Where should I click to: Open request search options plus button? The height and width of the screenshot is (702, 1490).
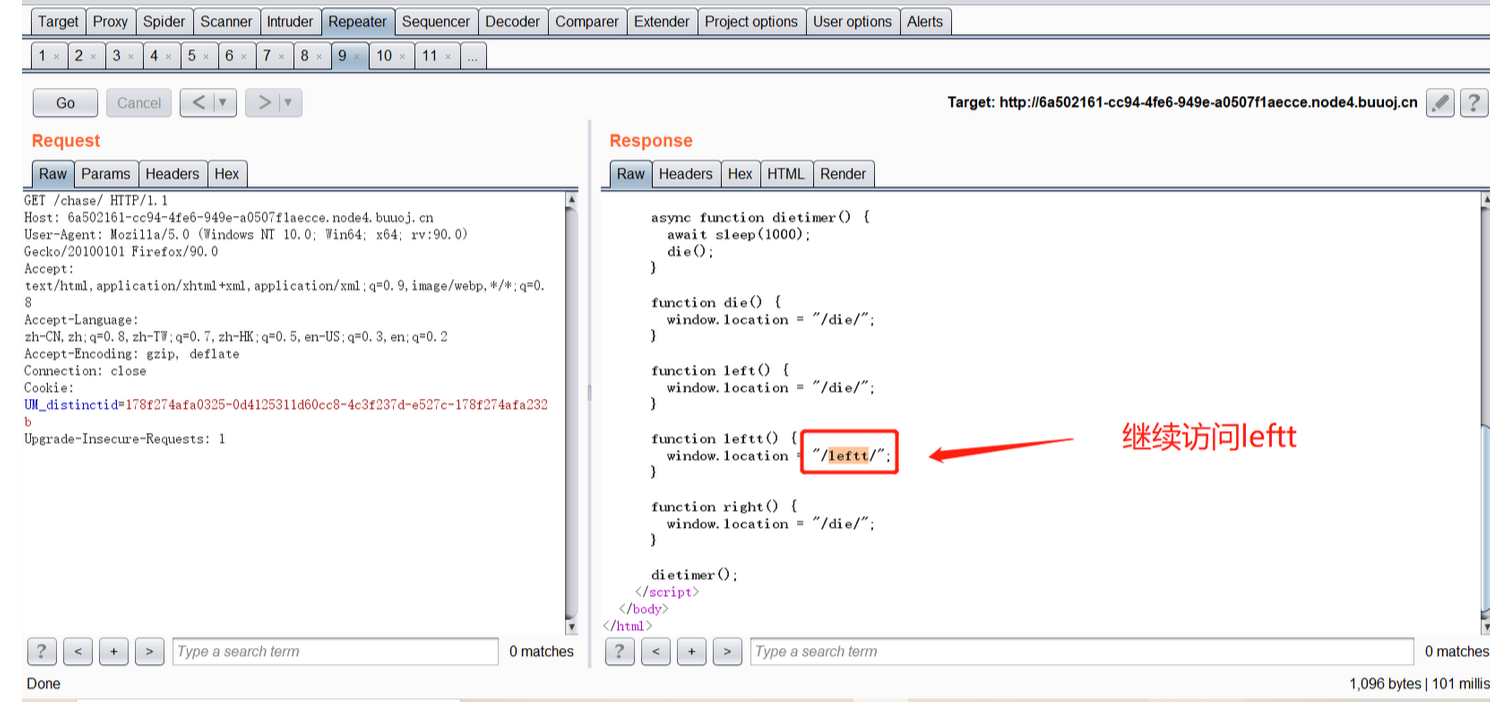tap(114, 651)
